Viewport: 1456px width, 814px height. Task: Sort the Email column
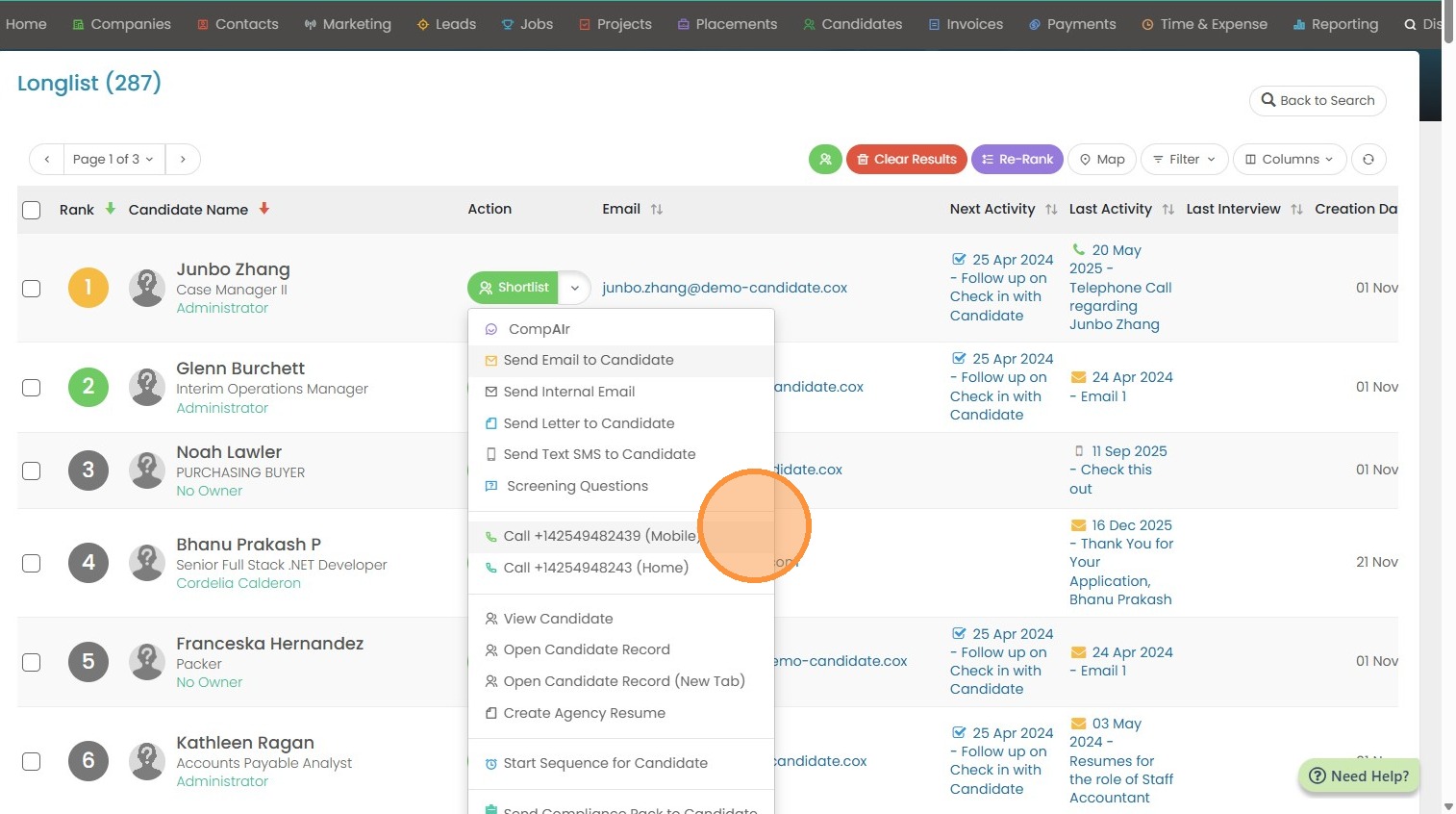coord(657,210)
